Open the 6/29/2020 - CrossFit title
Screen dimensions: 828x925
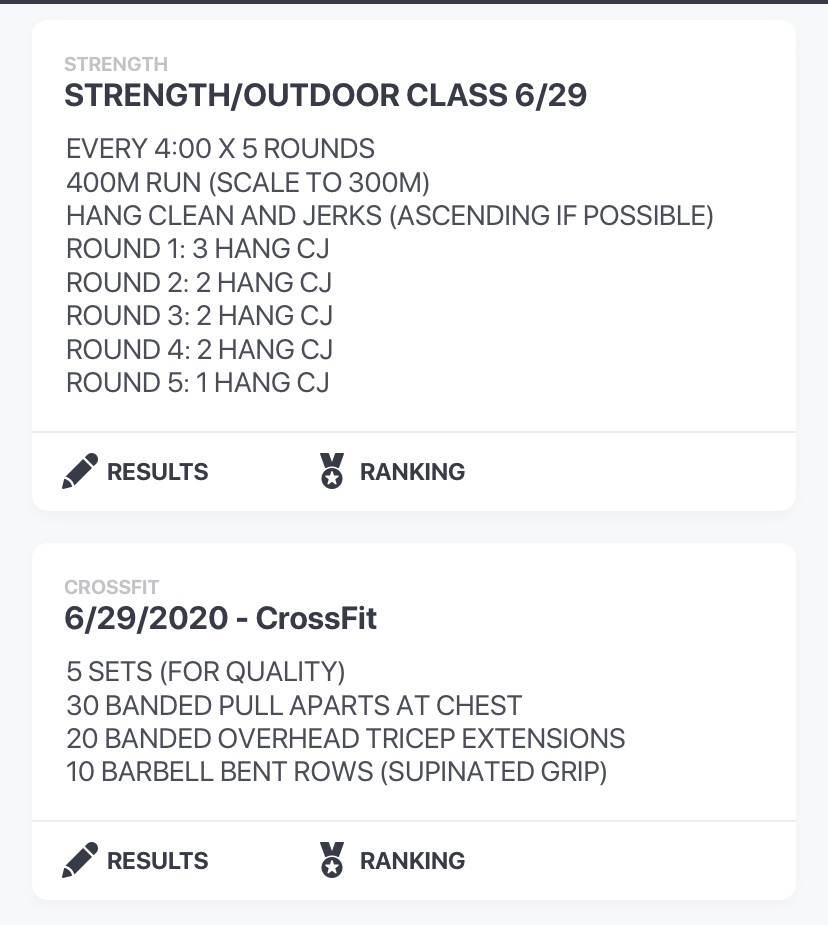pos(221,618)
